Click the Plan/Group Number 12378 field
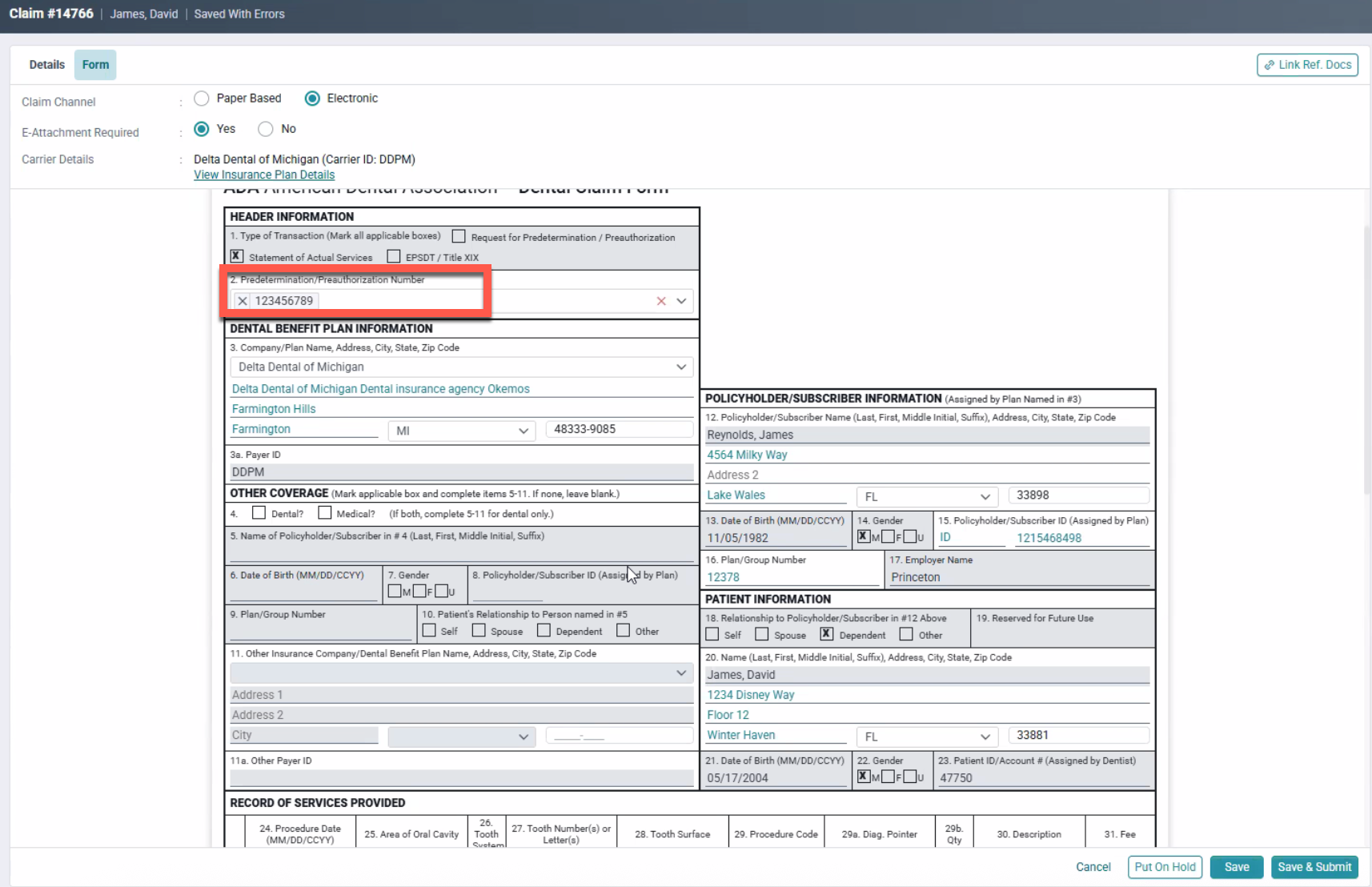 [792, 577]
